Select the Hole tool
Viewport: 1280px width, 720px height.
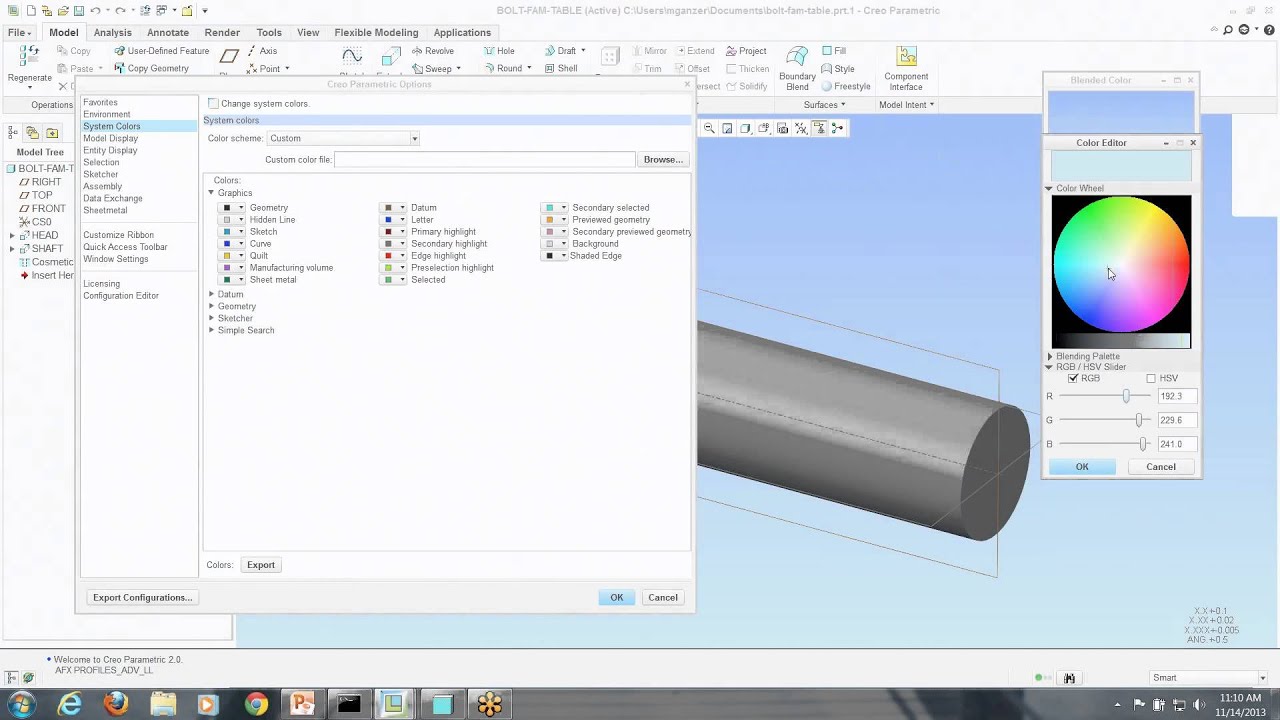tap(499, 51)
